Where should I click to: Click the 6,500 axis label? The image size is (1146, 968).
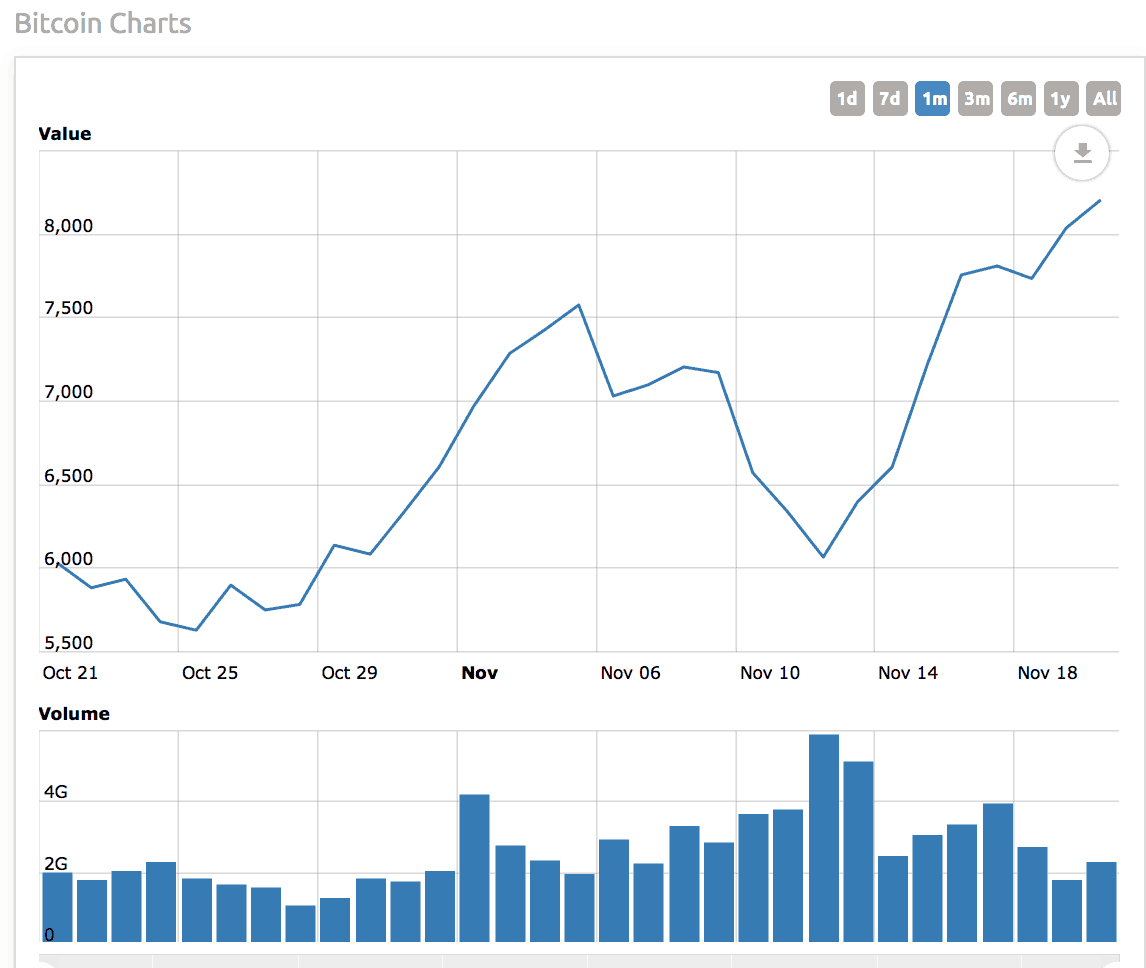[69, 476]
